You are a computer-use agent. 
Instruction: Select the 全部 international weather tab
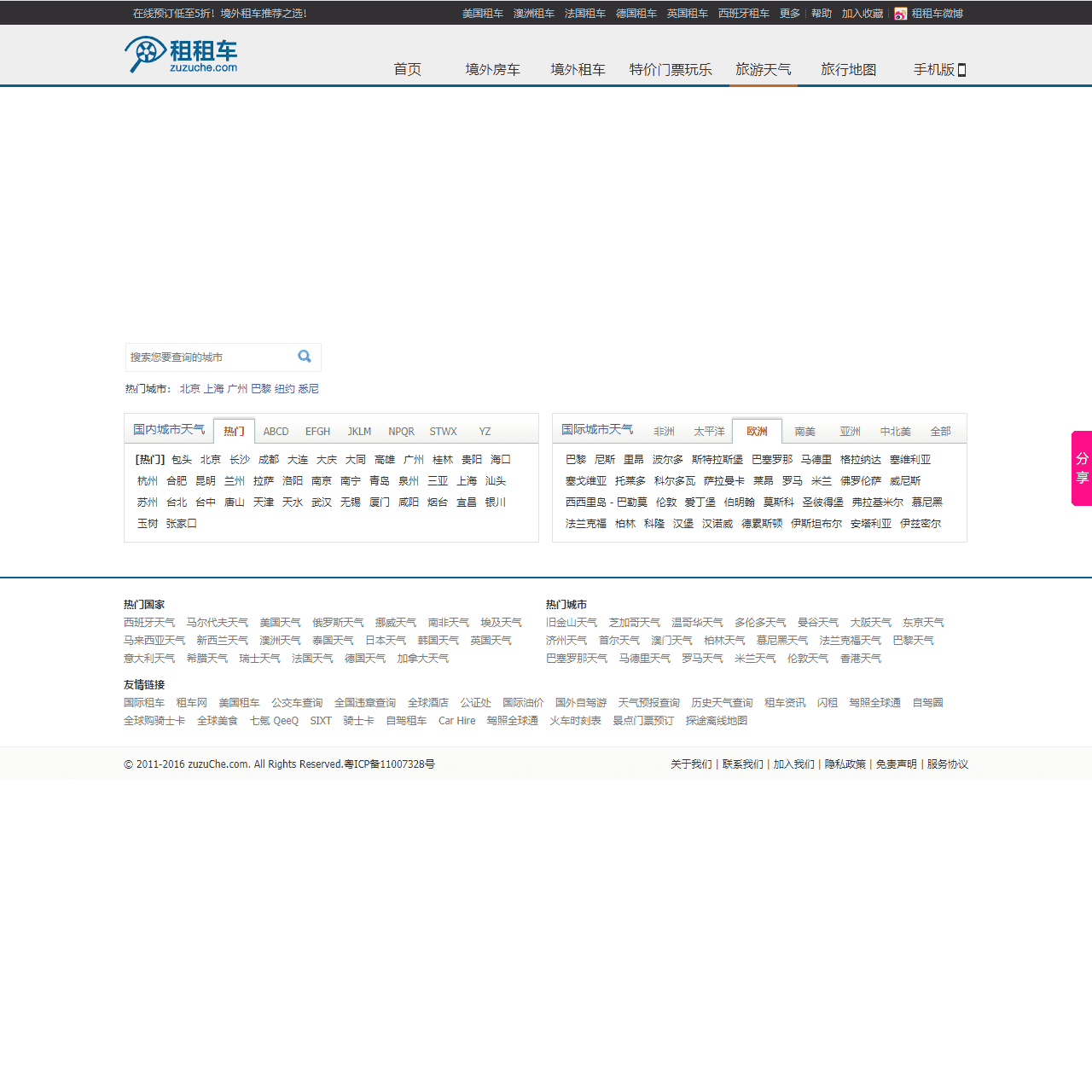[940, 432]
